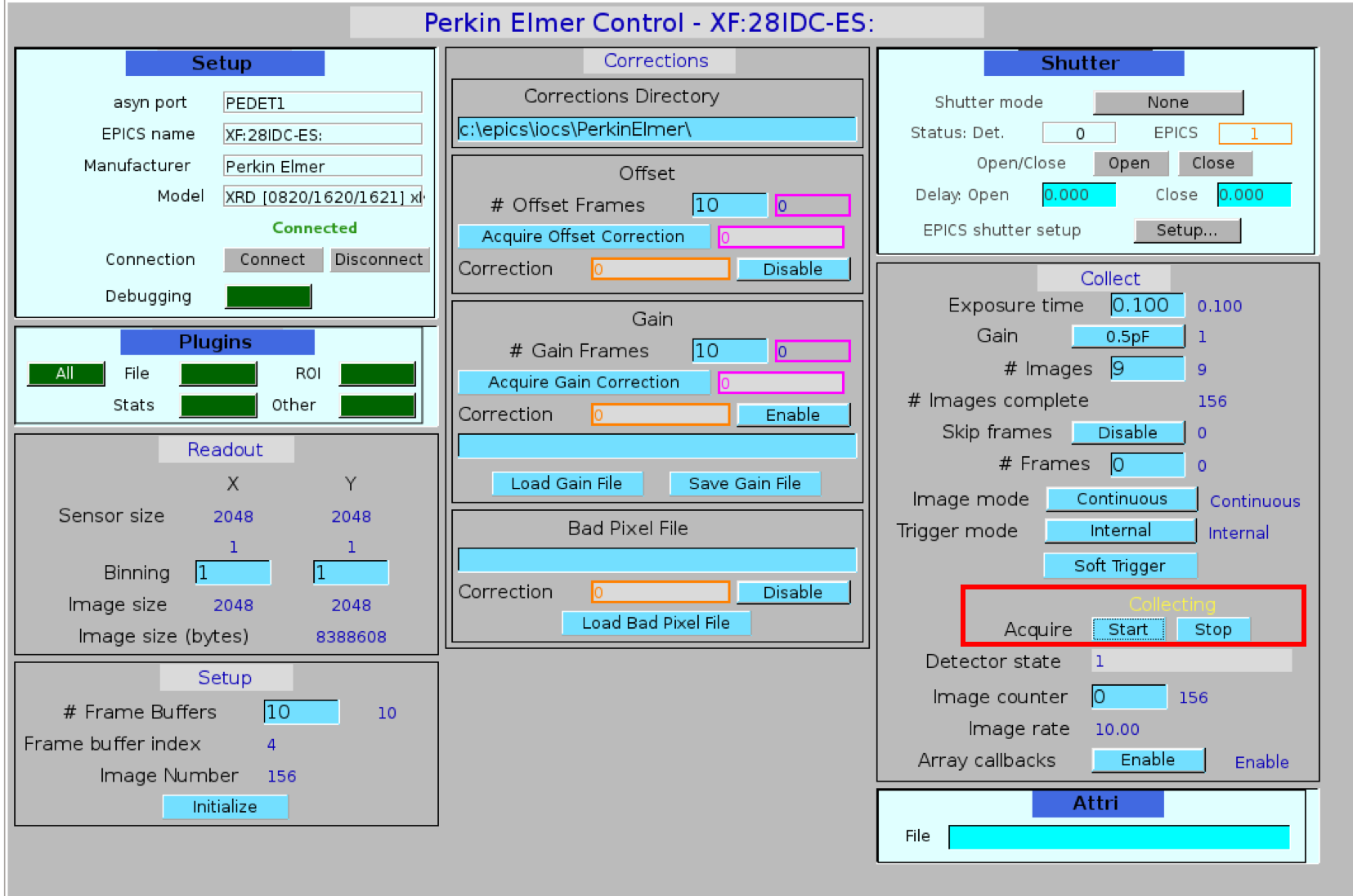Edit the Binning Y input field
Image resolution: width=1353 pixels, height=896 pixels.
(x=351, y=572)
